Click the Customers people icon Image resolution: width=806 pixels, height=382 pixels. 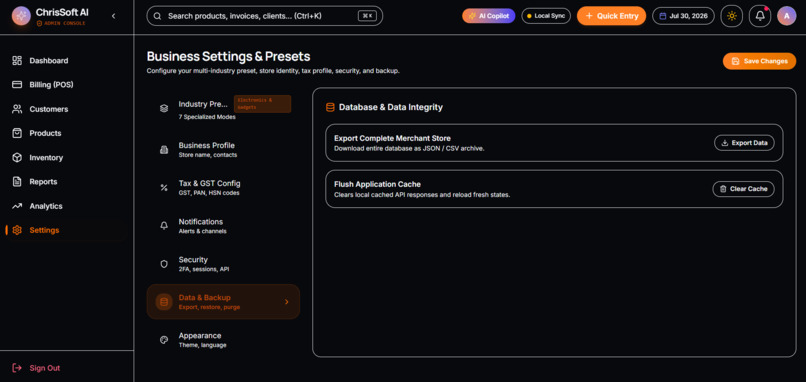(17, 109)
